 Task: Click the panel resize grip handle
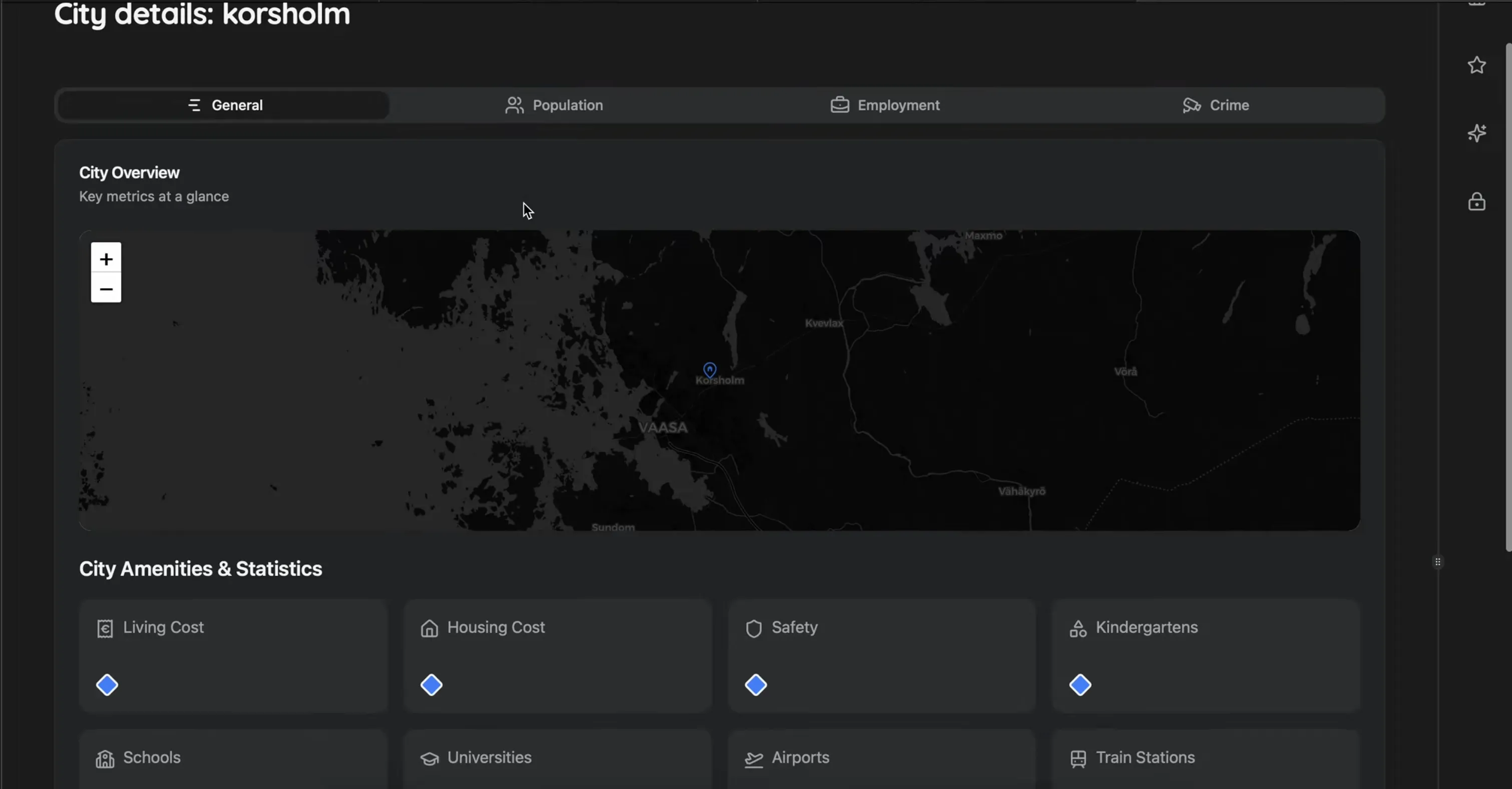pos(1437,562)
